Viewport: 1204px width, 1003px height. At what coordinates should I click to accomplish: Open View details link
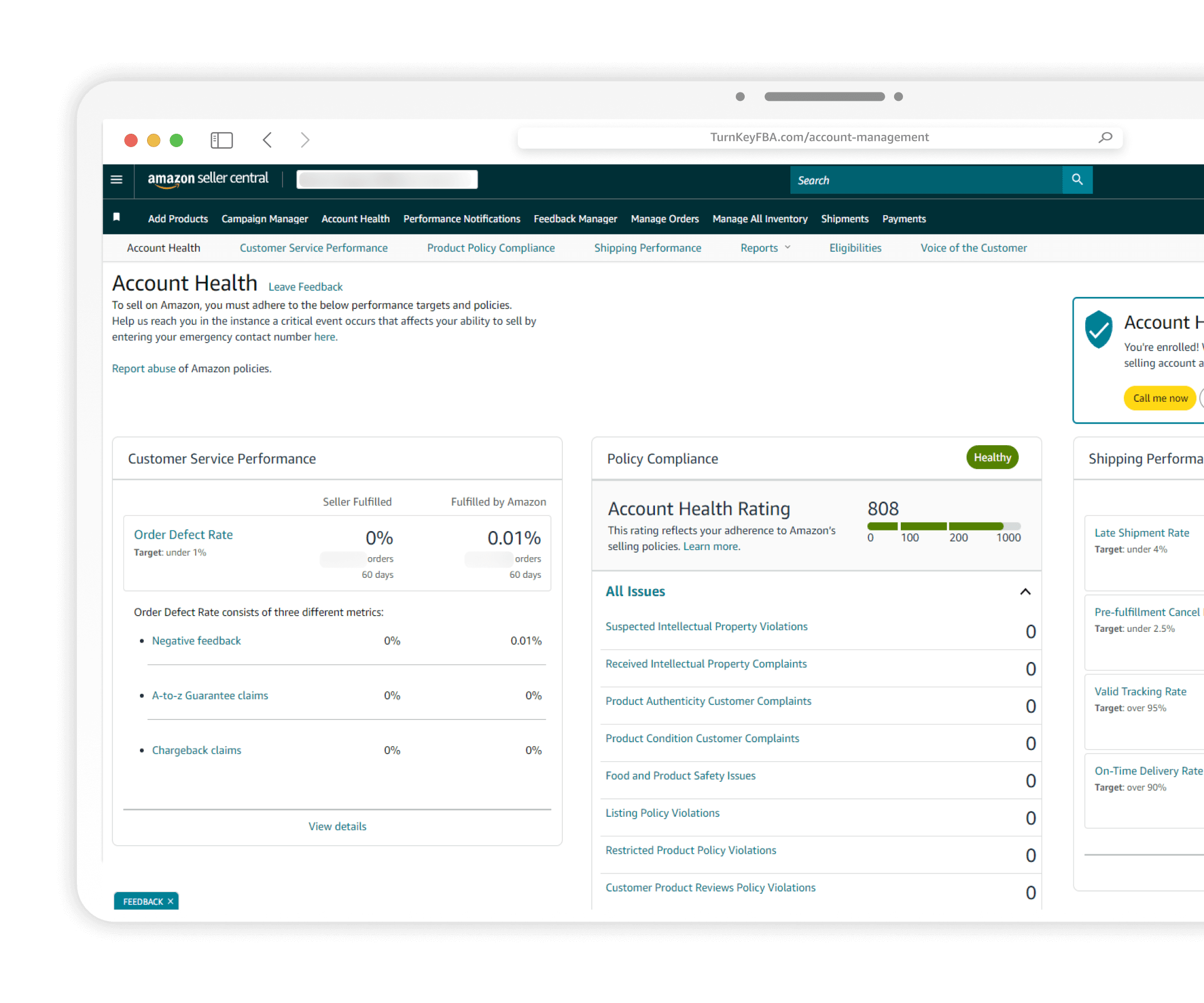pos(337,826)
